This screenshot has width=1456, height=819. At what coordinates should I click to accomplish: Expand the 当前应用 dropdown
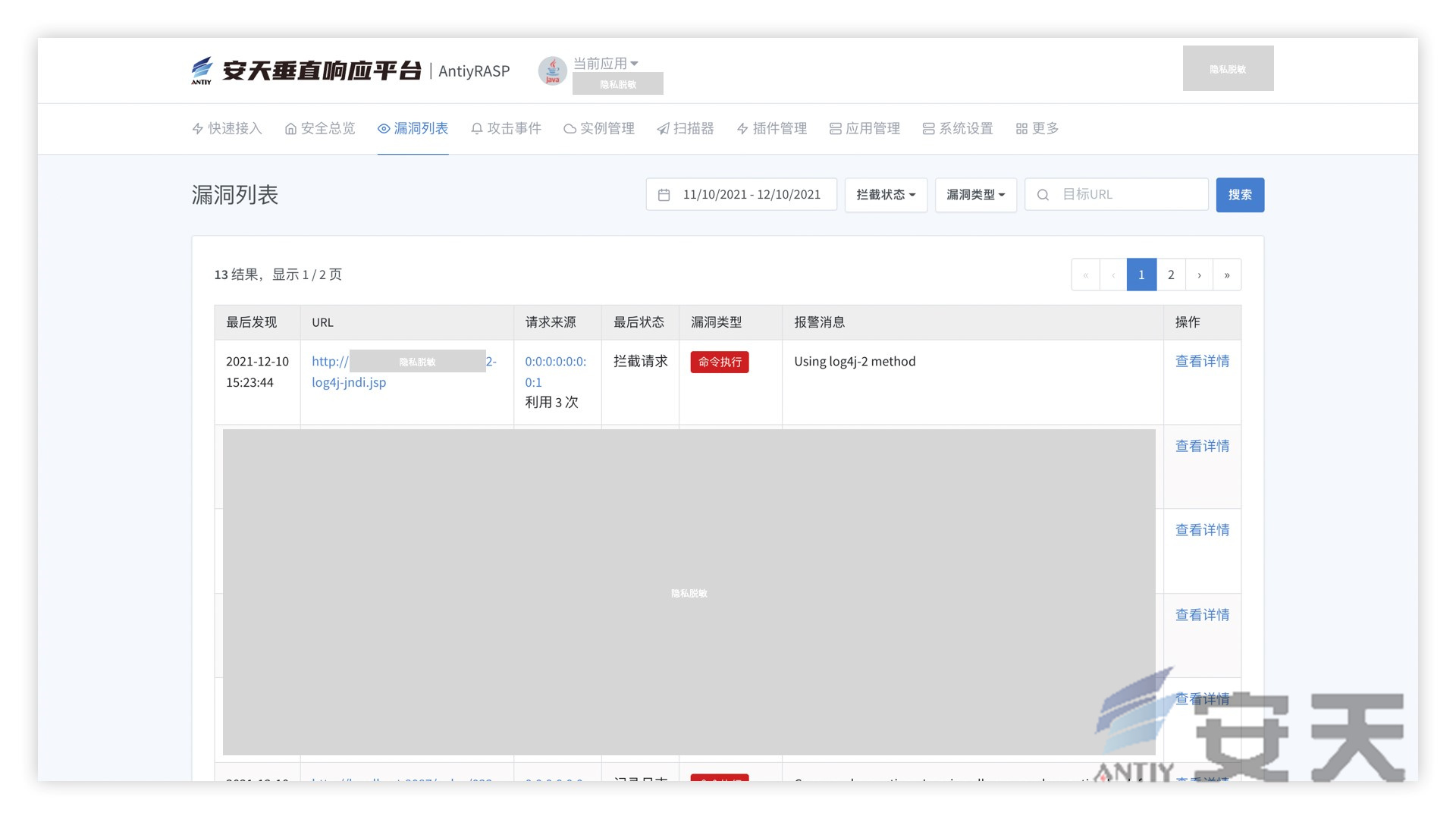tap(605, 64)
